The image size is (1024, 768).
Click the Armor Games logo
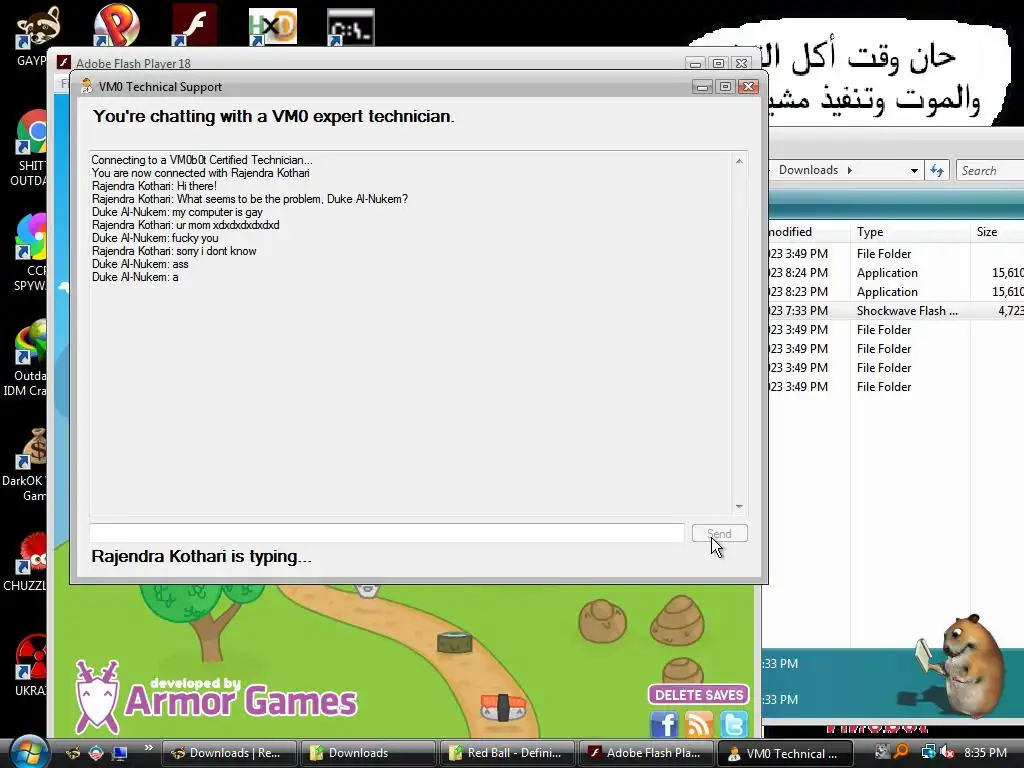(x=216, y=696)
